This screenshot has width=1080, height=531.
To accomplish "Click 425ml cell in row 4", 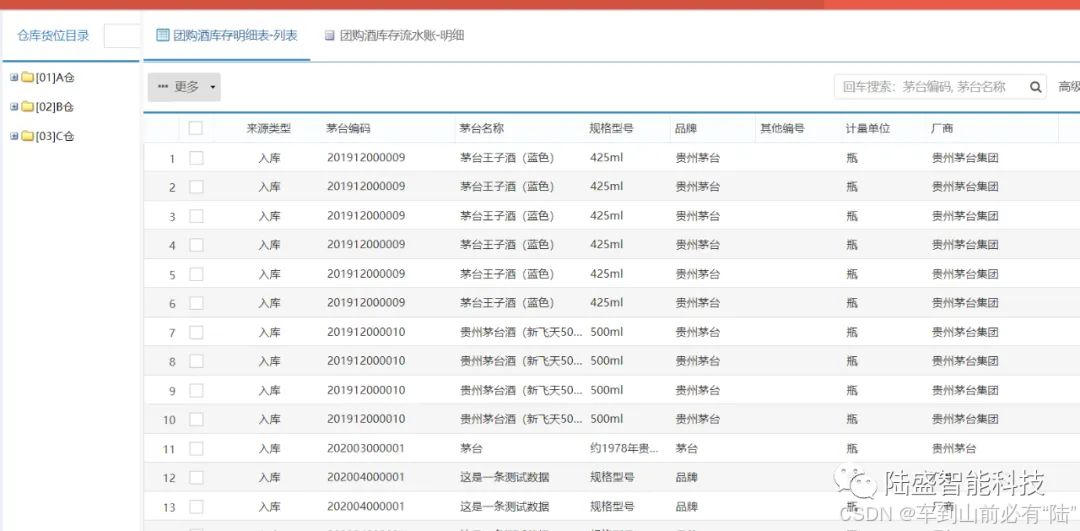I will pos(607,244).
